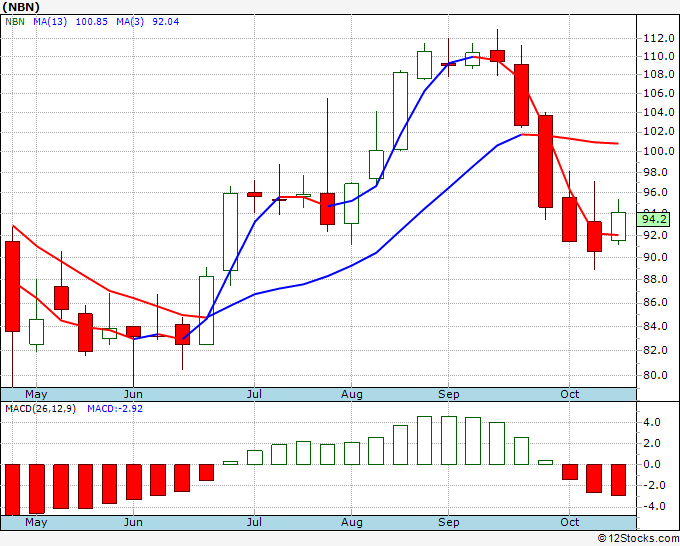Click the tallest green MACD bar at Sep

tap(448, 441)
